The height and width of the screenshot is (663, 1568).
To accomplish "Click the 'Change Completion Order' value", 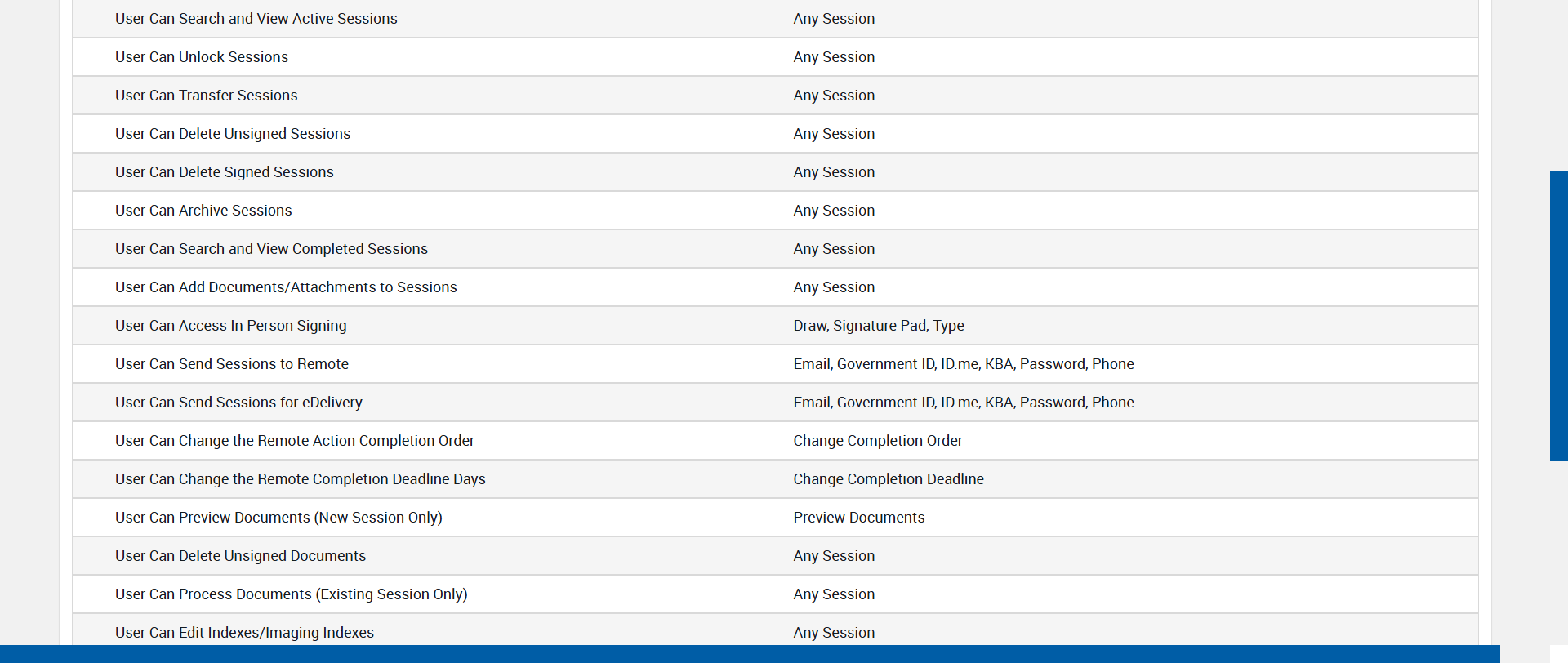I will point(878,441).
